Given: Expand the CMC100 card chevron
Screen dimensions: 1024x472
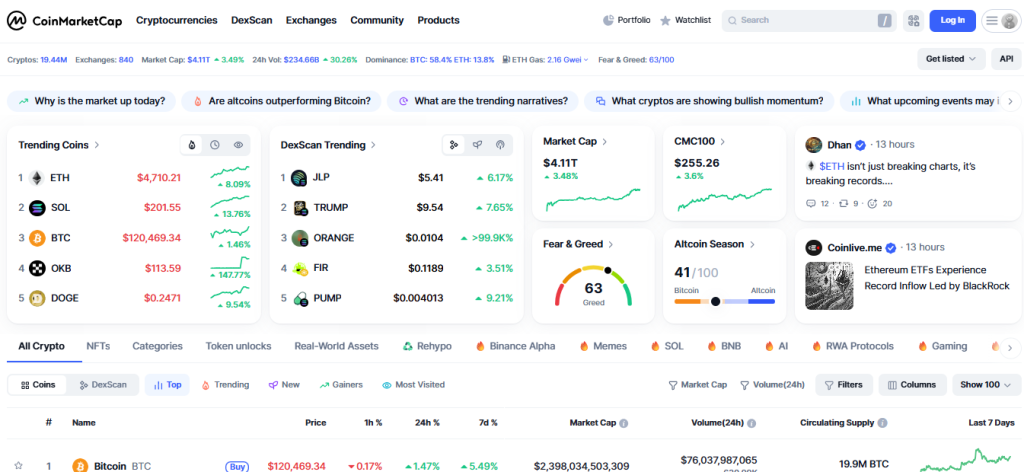Looking at the screenshot, I should point(722,141).
